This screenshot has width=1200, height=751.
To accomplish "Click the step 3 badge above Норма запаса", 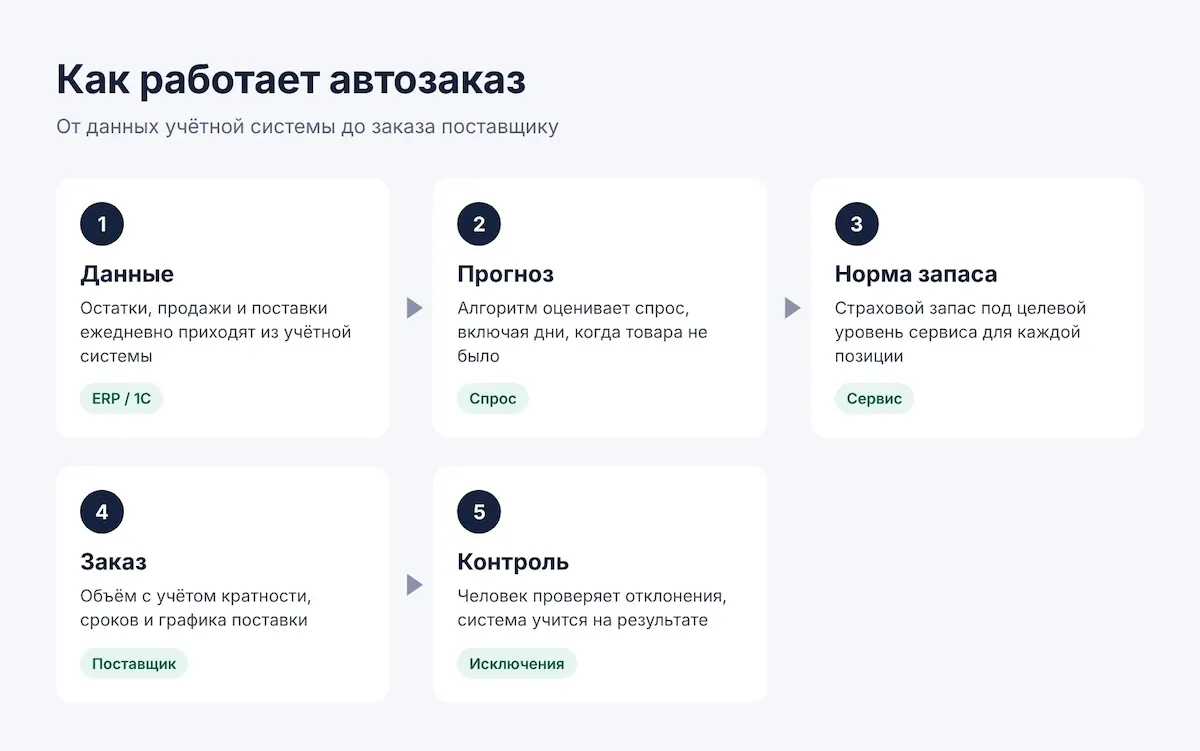I will coord(857,224).
